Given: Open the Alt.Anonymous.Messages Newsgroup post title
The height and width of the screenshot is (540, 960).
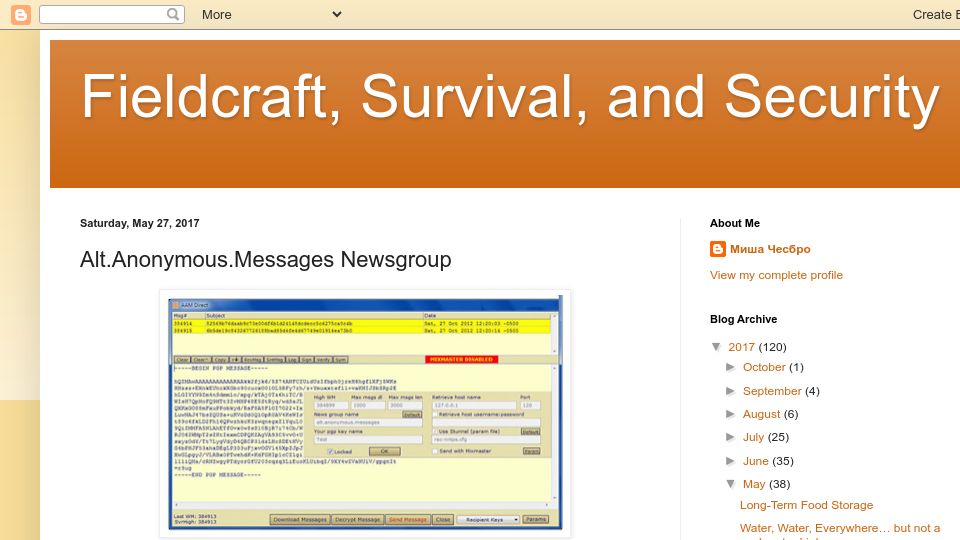Looking at the screenshot, I should [265, 260].
